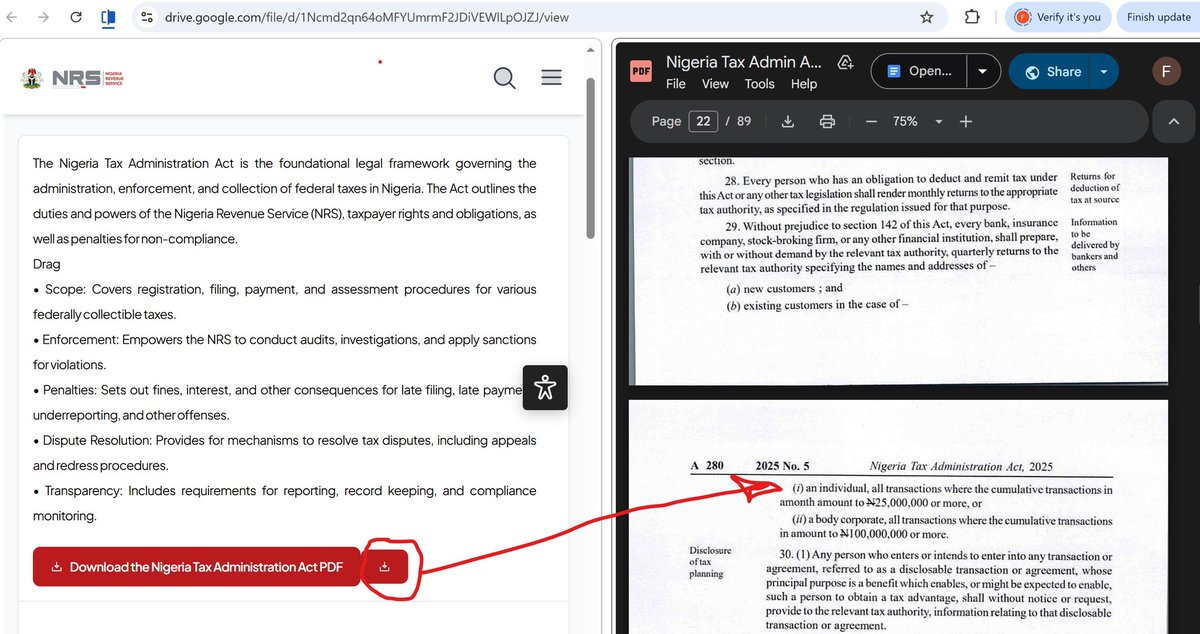The height and width of the screenshot is (634, 1200).
Task: Reload the page with refresh icon
Action: (x=76, y=17)
